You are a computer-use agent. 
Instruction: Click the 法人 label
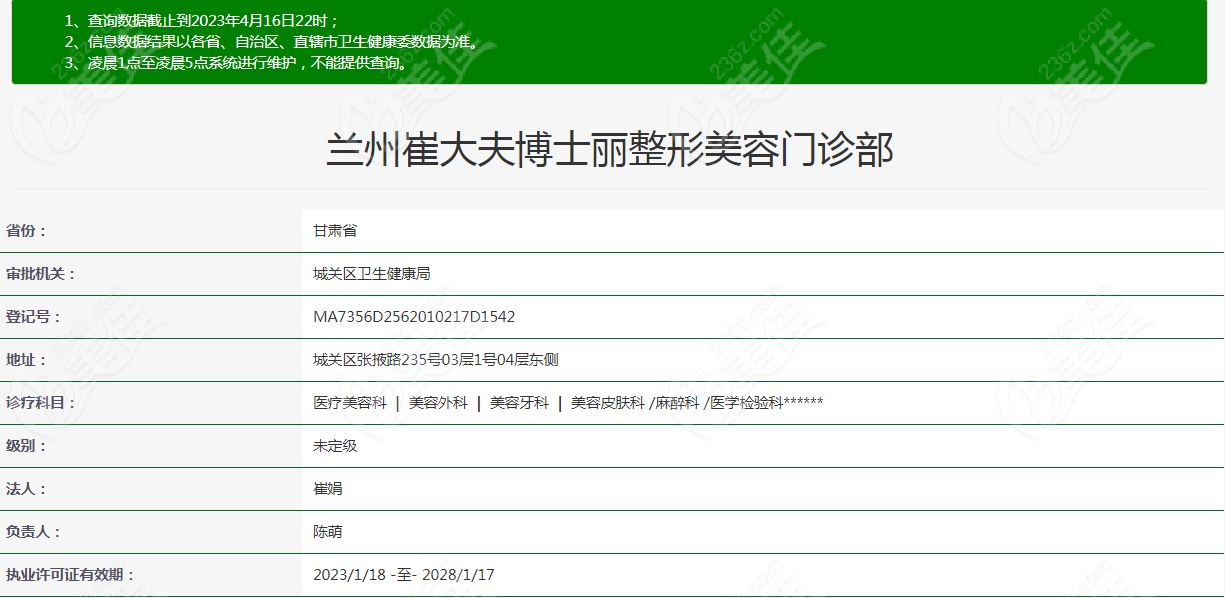click(26, 489)
